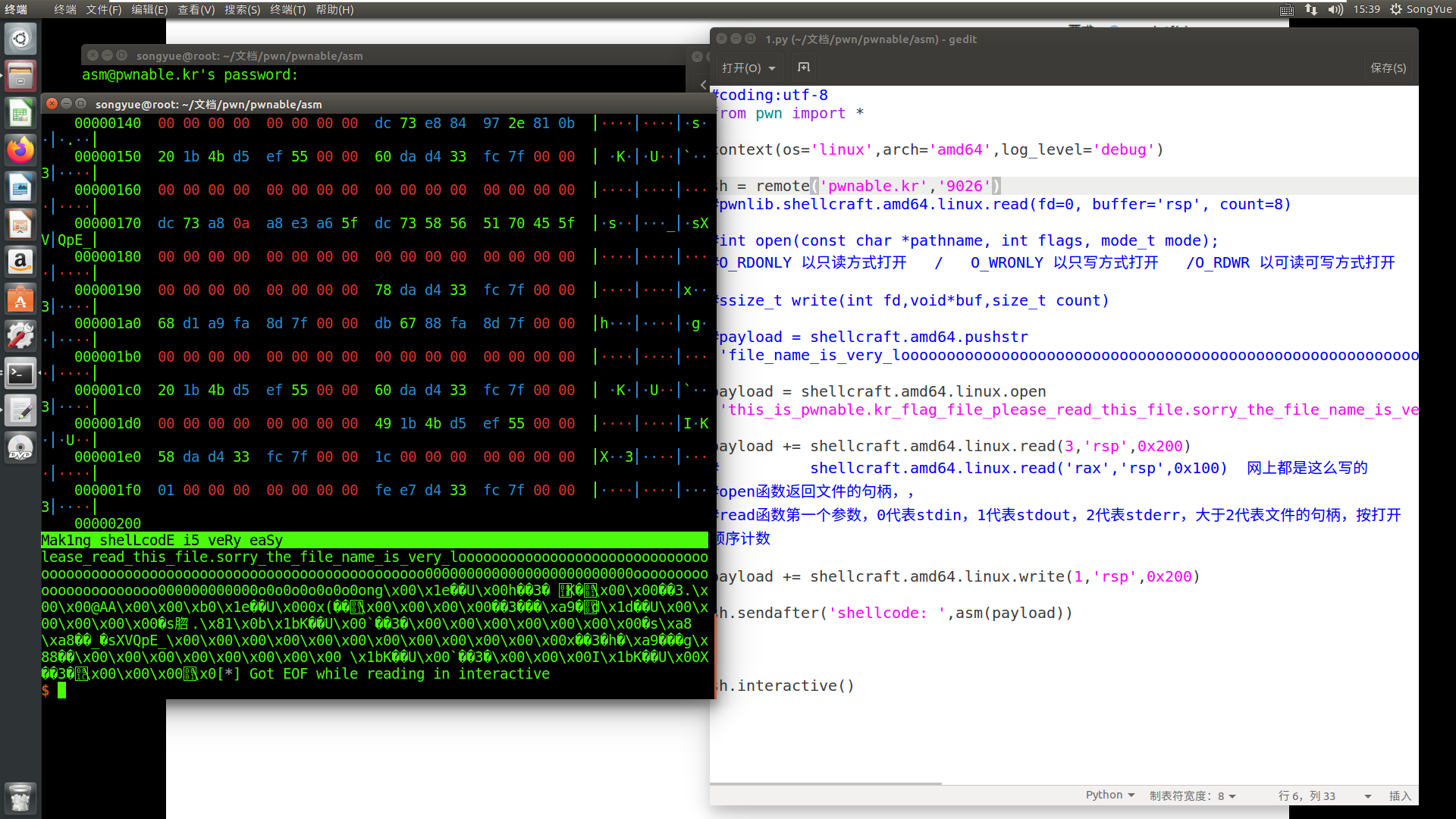The width and height of the screenshot is (1456, 819).
Task: Open Firefox from the launcher
Action: [x=20, y=149]
